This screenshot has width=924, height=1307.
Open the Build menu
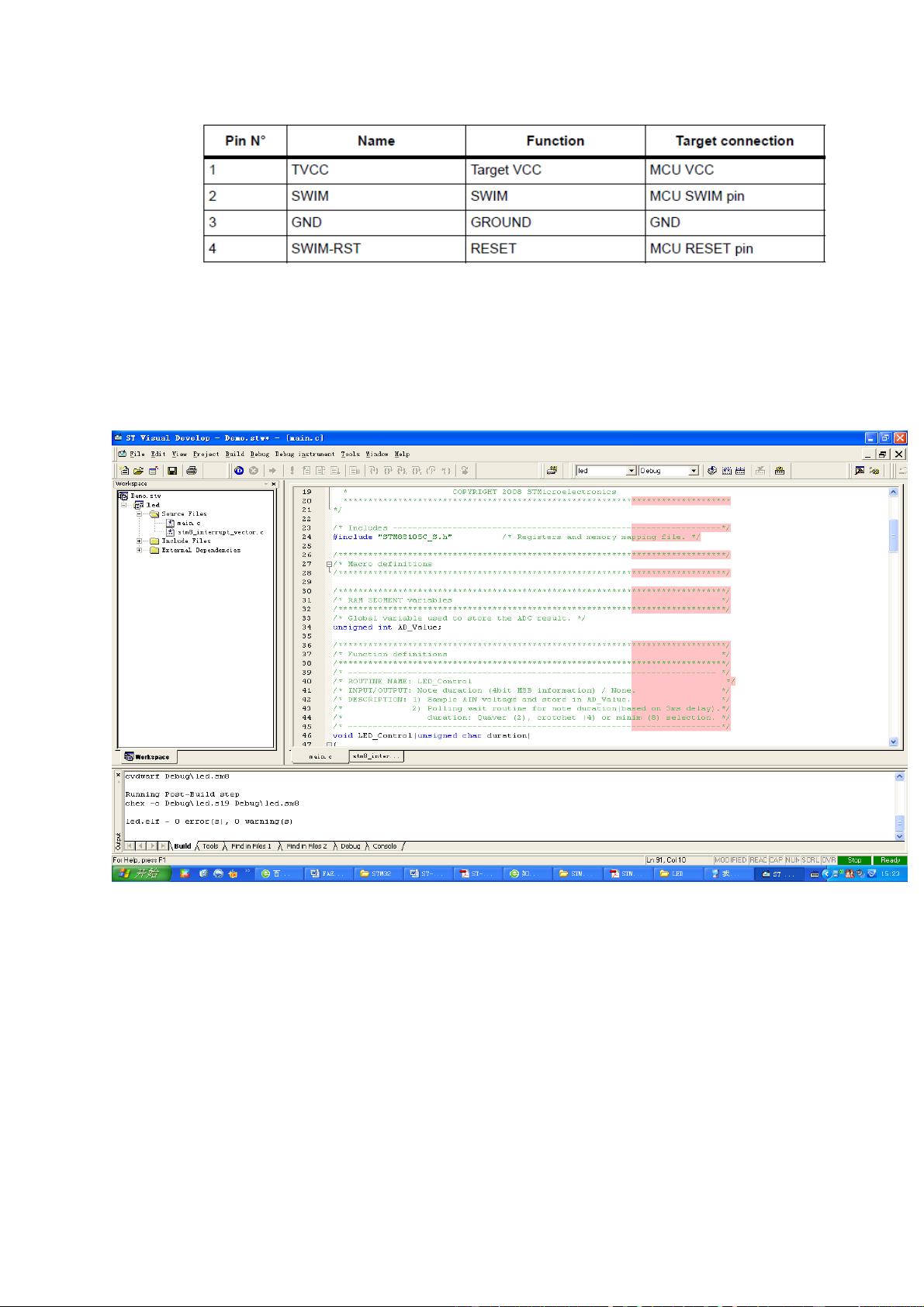[x=234, y=454]
